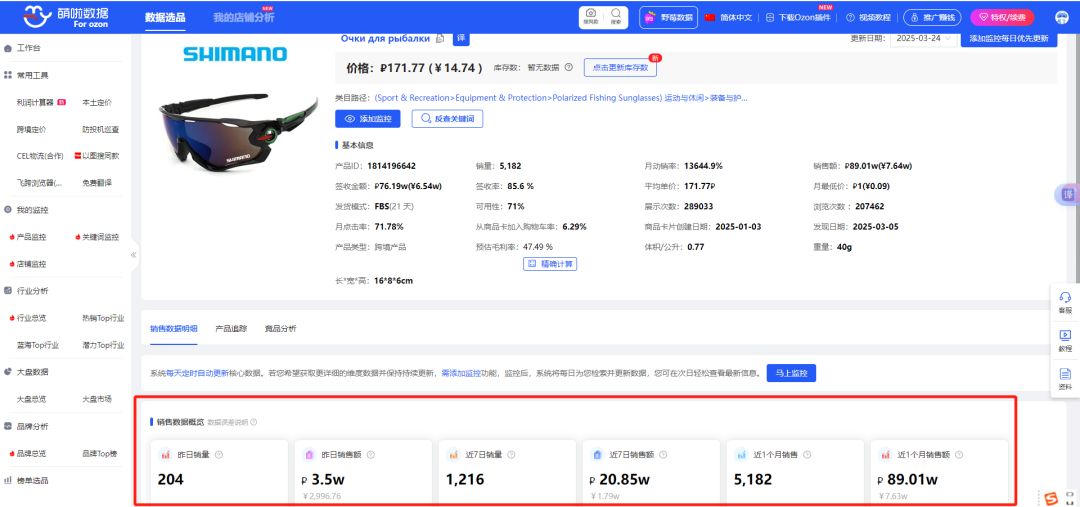The image size is (1080, 507).
Task: Open 本土定价 in sidebar
Action: pos(96,102)
